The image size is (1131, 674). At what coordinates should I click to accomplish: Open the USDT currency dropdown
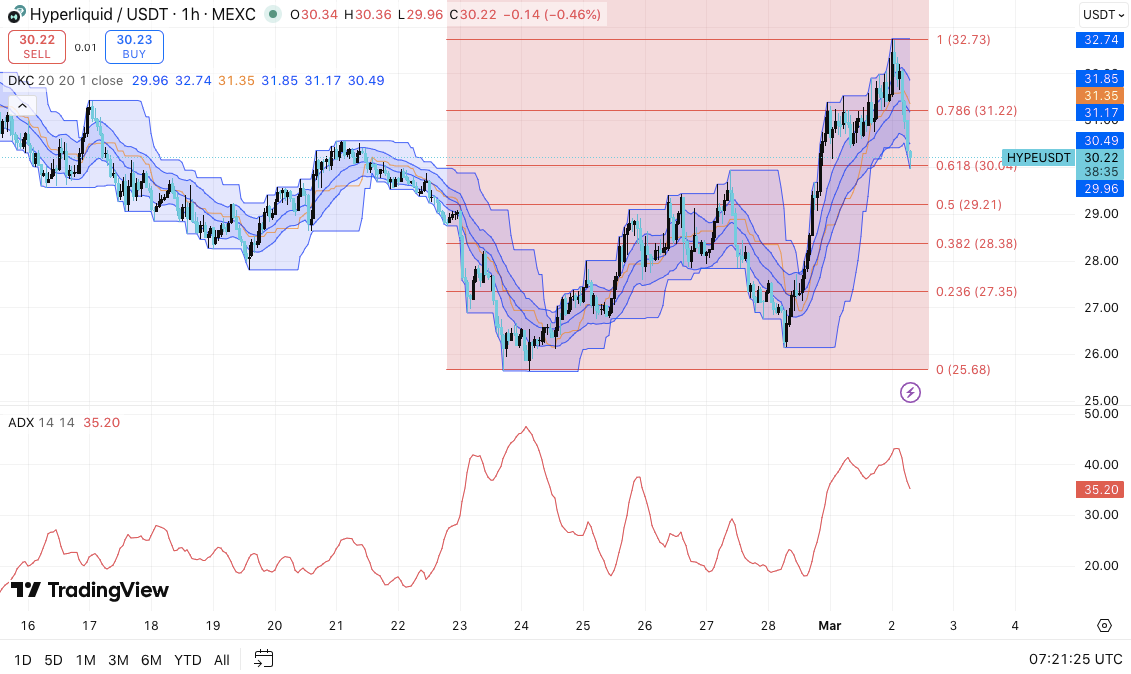(x=1103, y=15)
